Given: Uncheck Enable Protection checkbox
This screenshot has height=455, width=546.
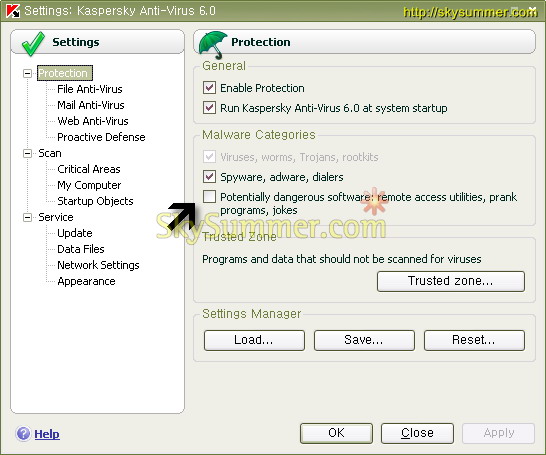Looking at the screenshot, I should point(209,88).
